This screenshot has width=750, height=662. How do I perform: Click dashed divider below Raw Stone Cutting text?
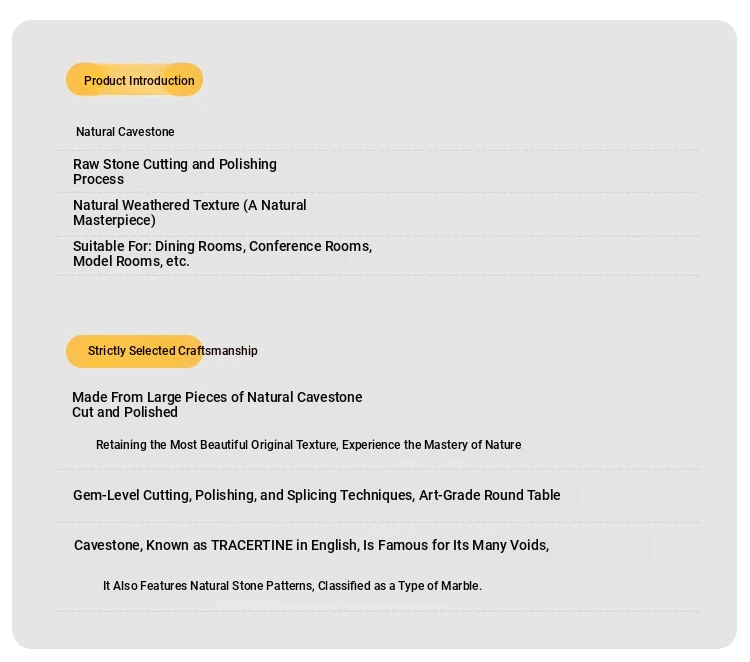[x=377, y=192]
